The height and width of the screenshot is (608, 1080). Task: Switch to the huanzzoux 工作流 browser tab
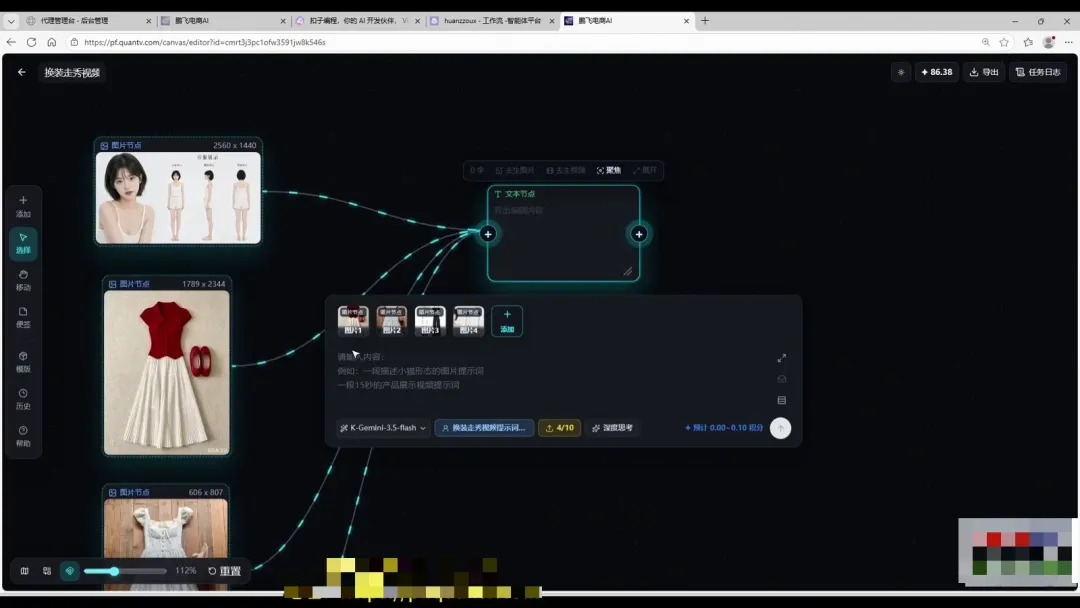[x=491, y=21]
